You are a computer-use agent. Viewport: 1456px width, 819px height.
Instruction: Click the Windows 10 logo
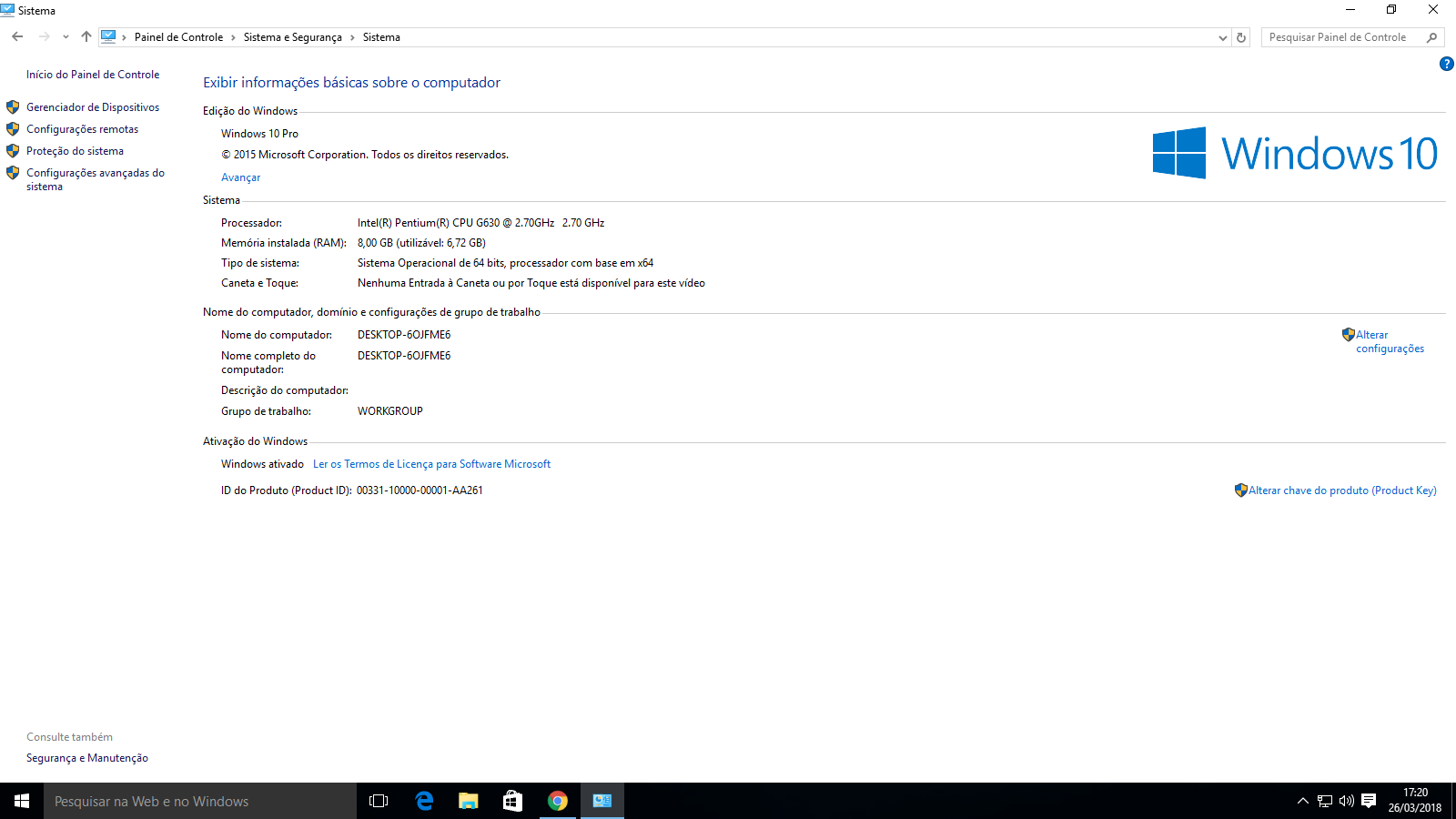1295,153
